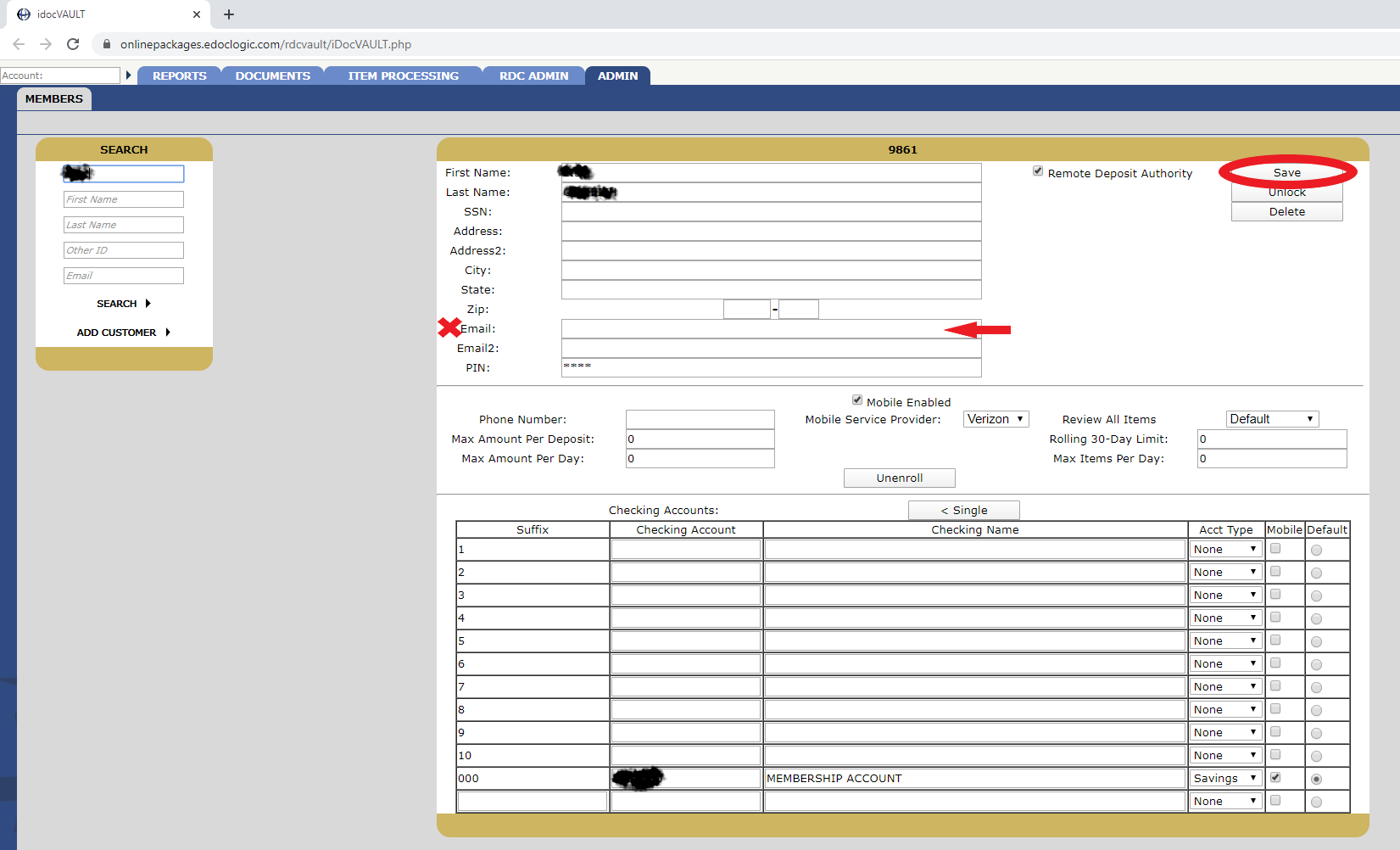Open Acct Type dropdown for suffix 1

[x=1226, y=550]
